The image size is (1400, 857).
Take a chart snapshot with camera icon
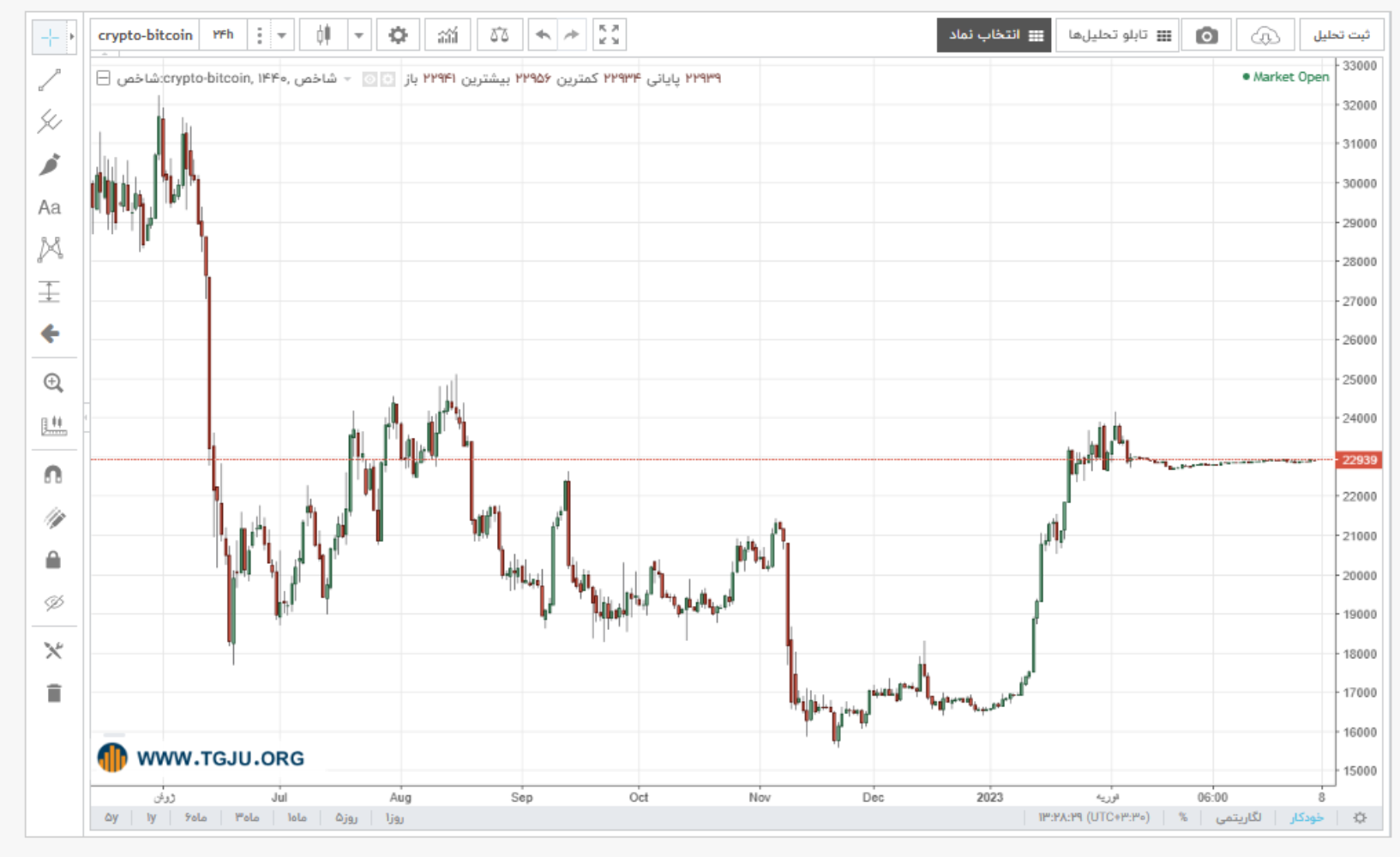pos(1206,35)
